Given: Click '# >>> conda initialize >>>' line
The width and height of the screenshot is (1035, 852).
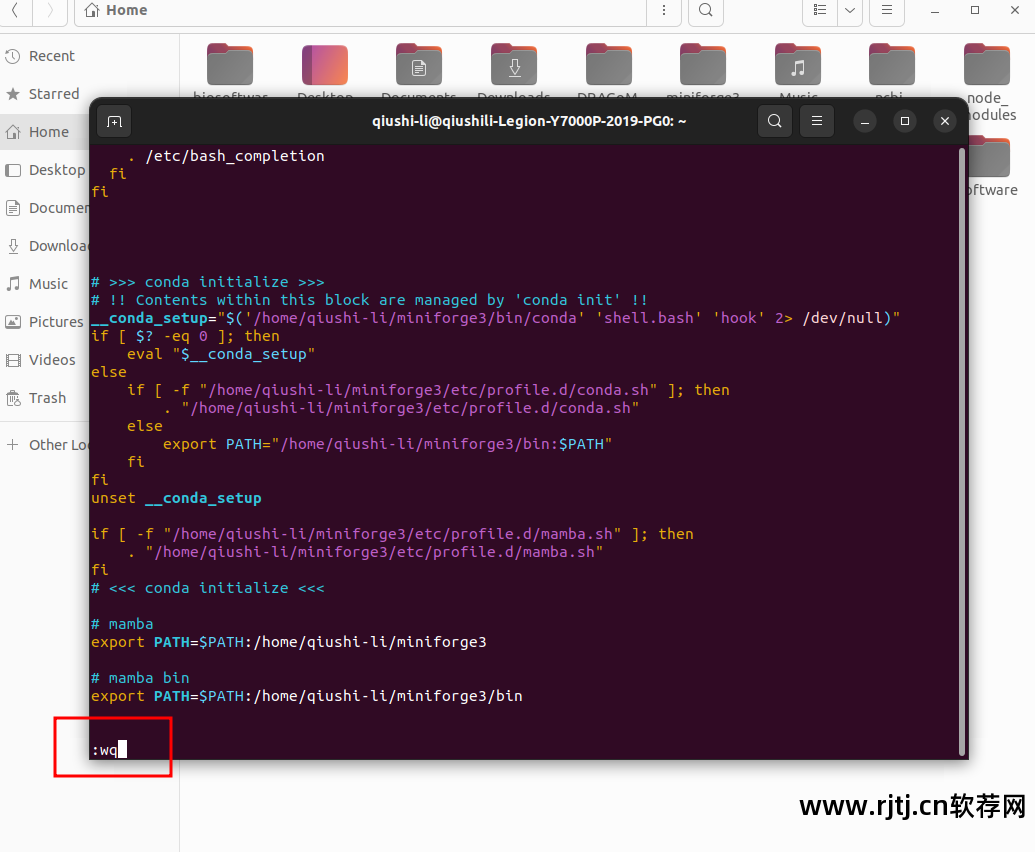Looking at the screenshot, I should (208, 282).
